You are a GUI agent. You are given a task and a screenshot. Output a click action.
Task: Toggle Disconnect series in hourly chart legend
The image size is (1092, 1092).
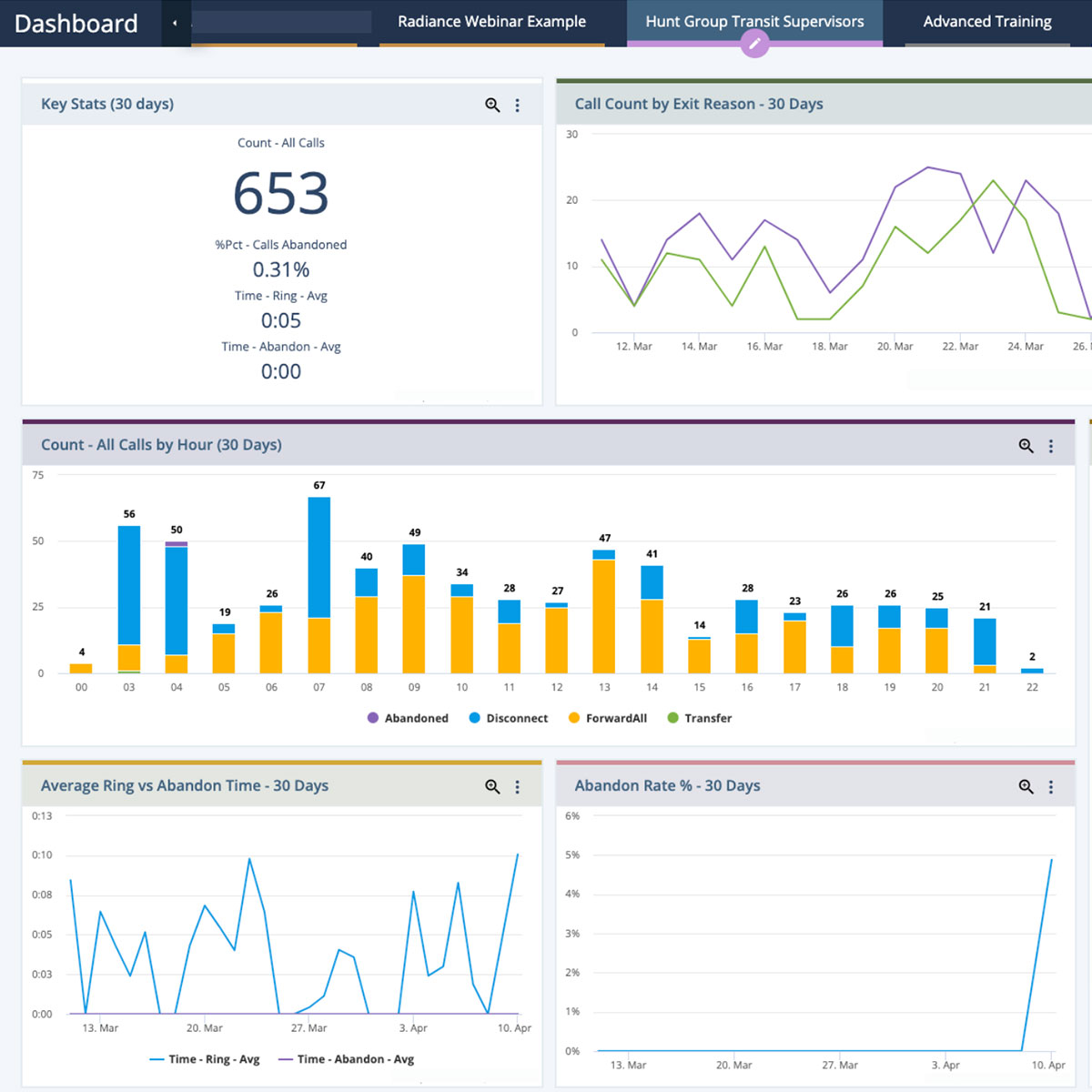pos(508,718)
